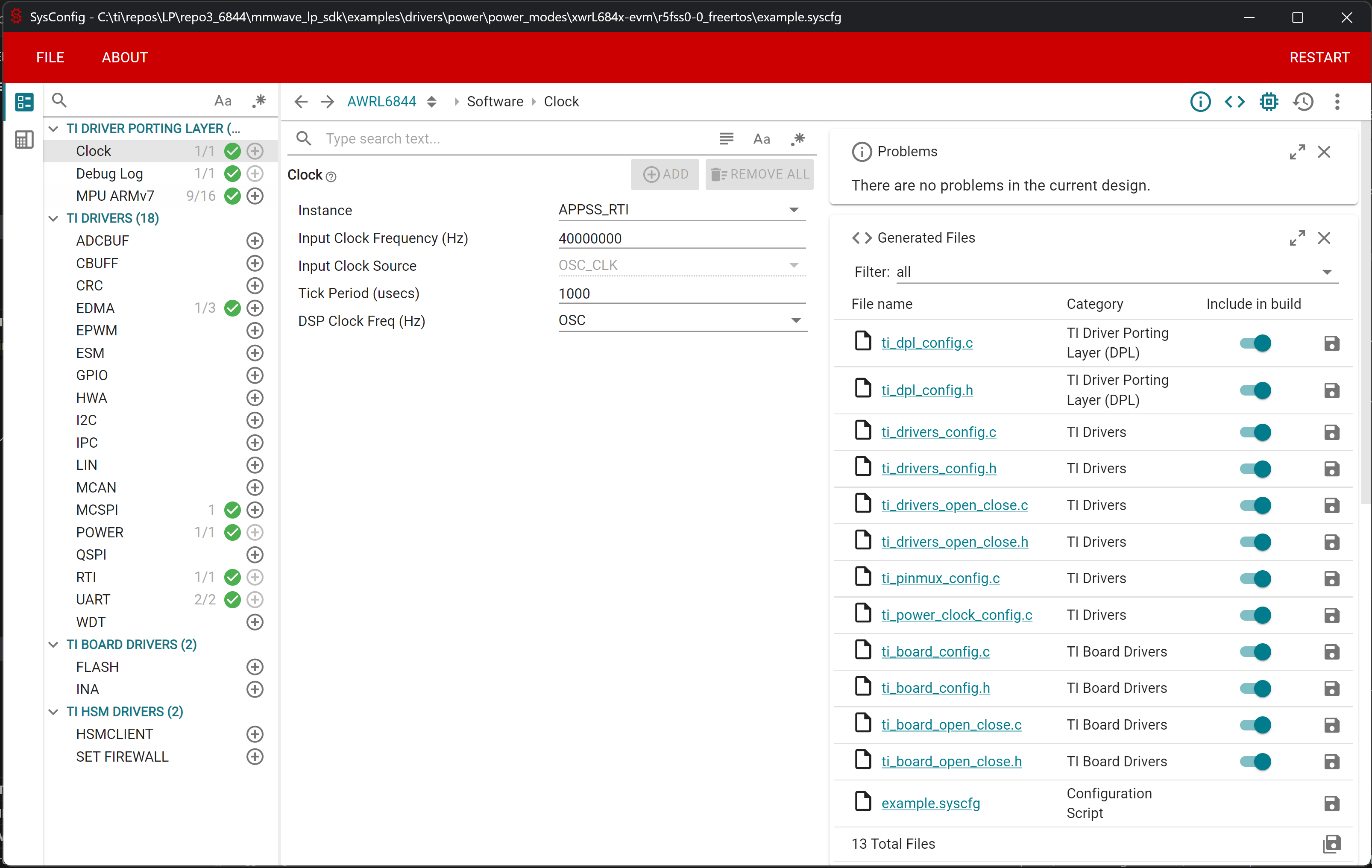Collapse the TI DRIVERS tree group

(x=53, y=218)
